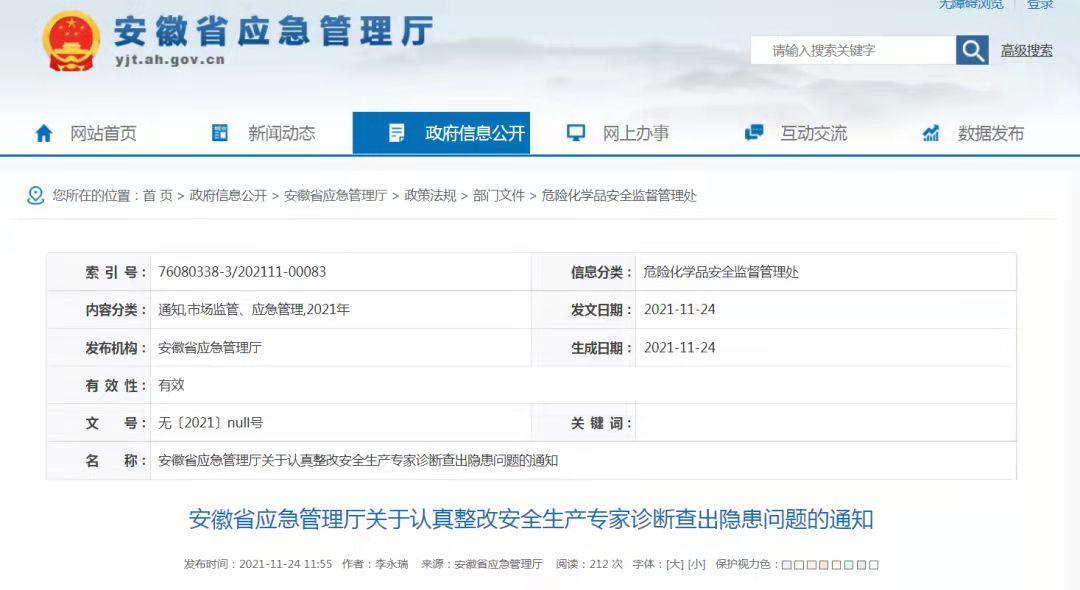
Task: Switch font size to [小]
Action: point(696,564)
